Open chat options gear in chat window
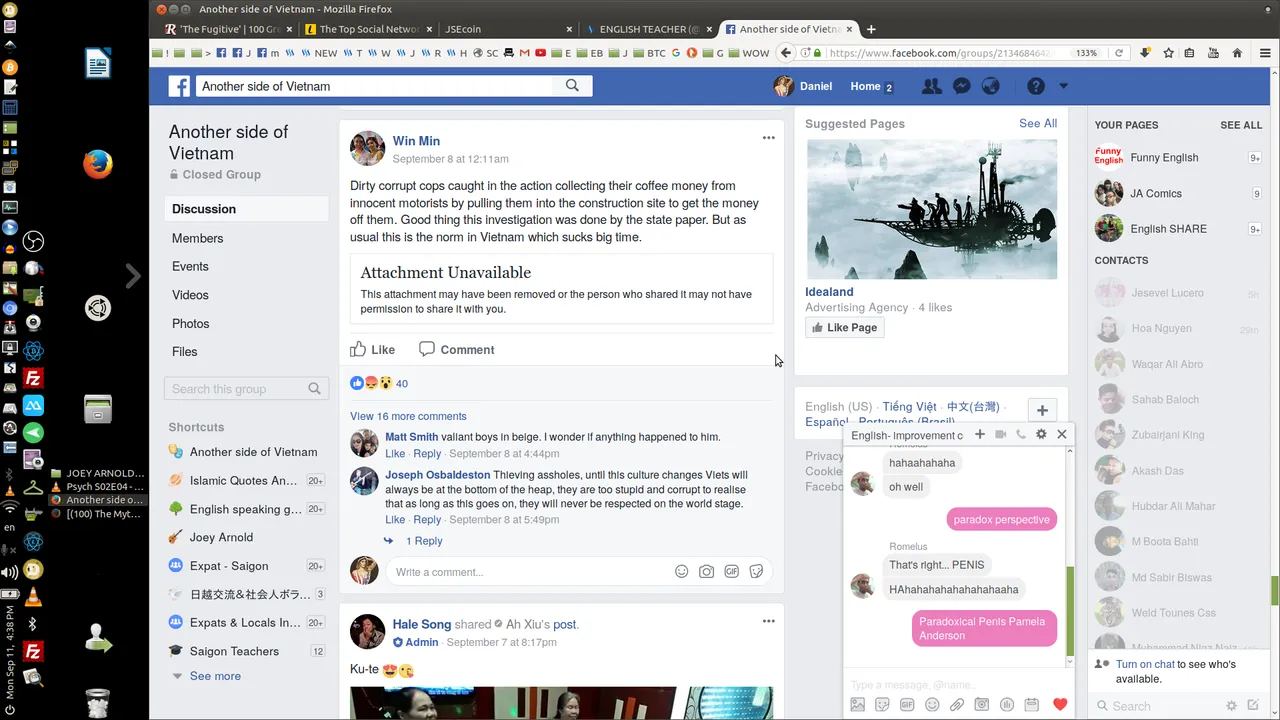This screenshot has height=720, width=1280. 1041,434
